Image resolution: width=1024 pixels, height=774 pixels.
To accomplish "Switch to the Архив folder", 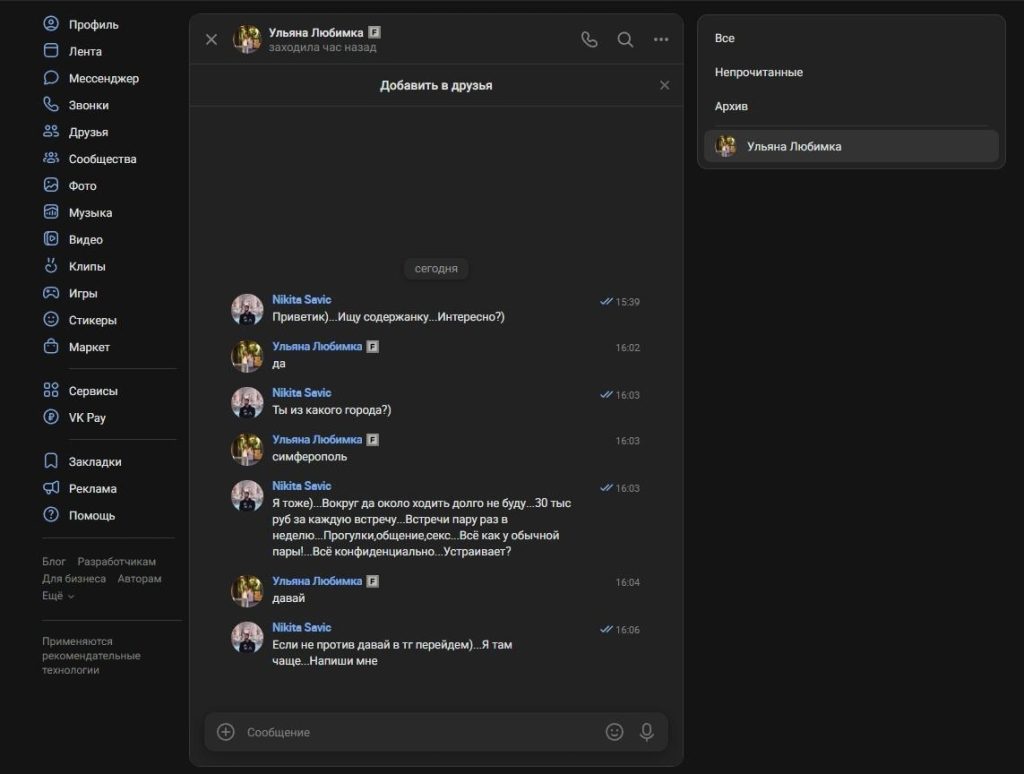I will 731,106.
